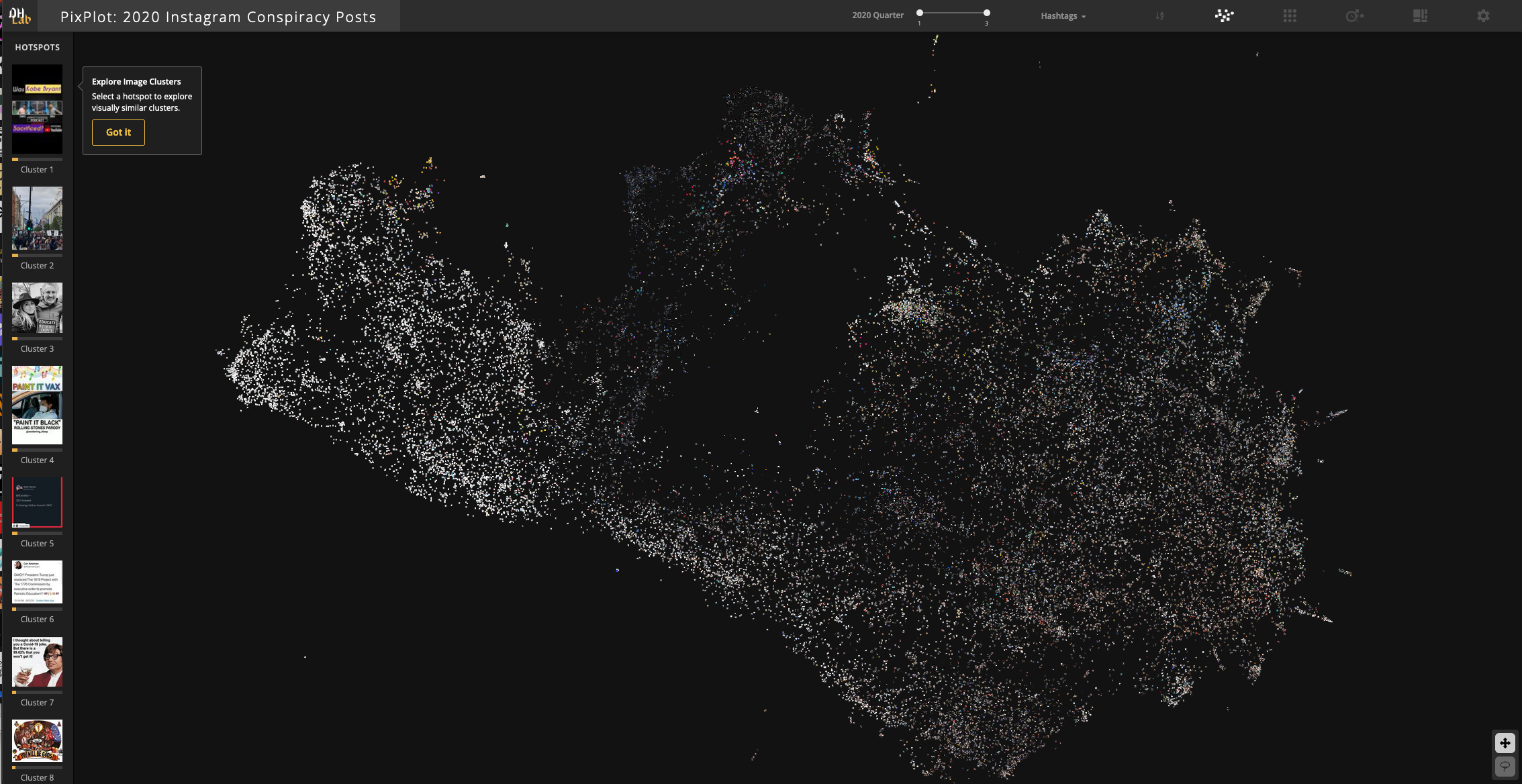Dismiss the tooltip with Got it
Image resolution: width=1522 pixels, height=784 pixels.
click(118, 132)
